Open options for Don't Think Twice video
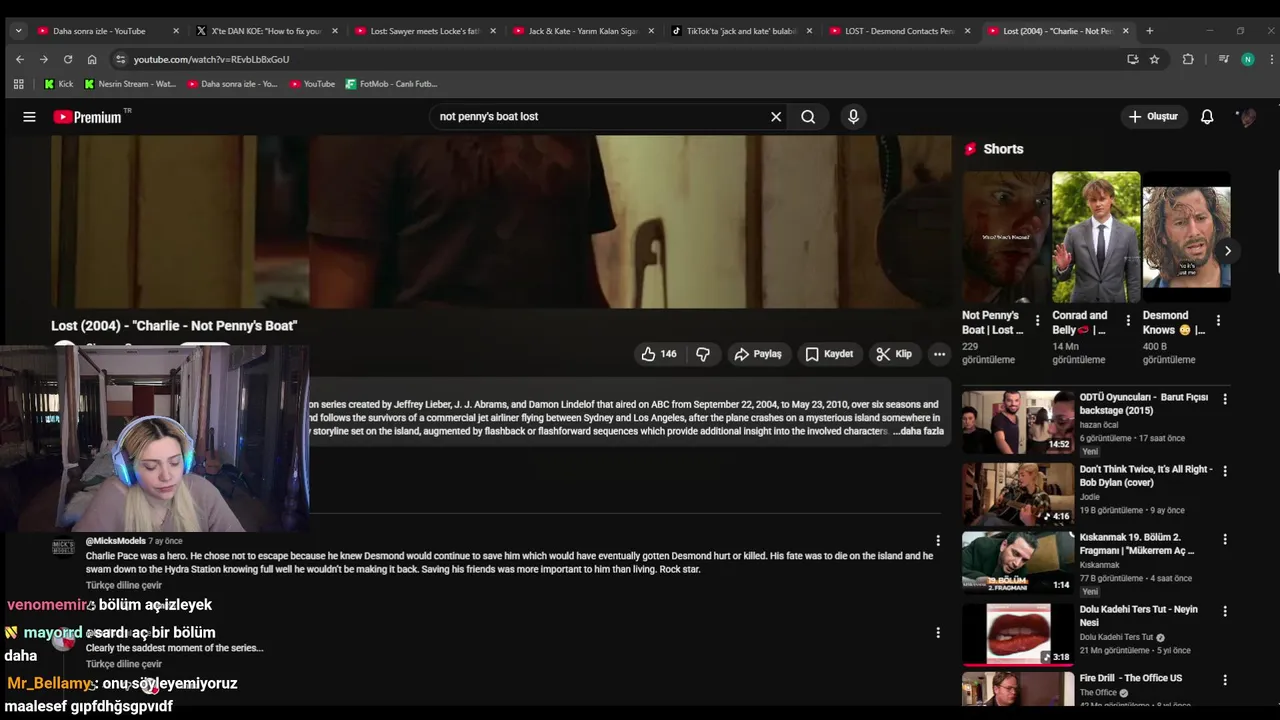The height and width of the screenshot is (720, 1280). point(1225,471)
